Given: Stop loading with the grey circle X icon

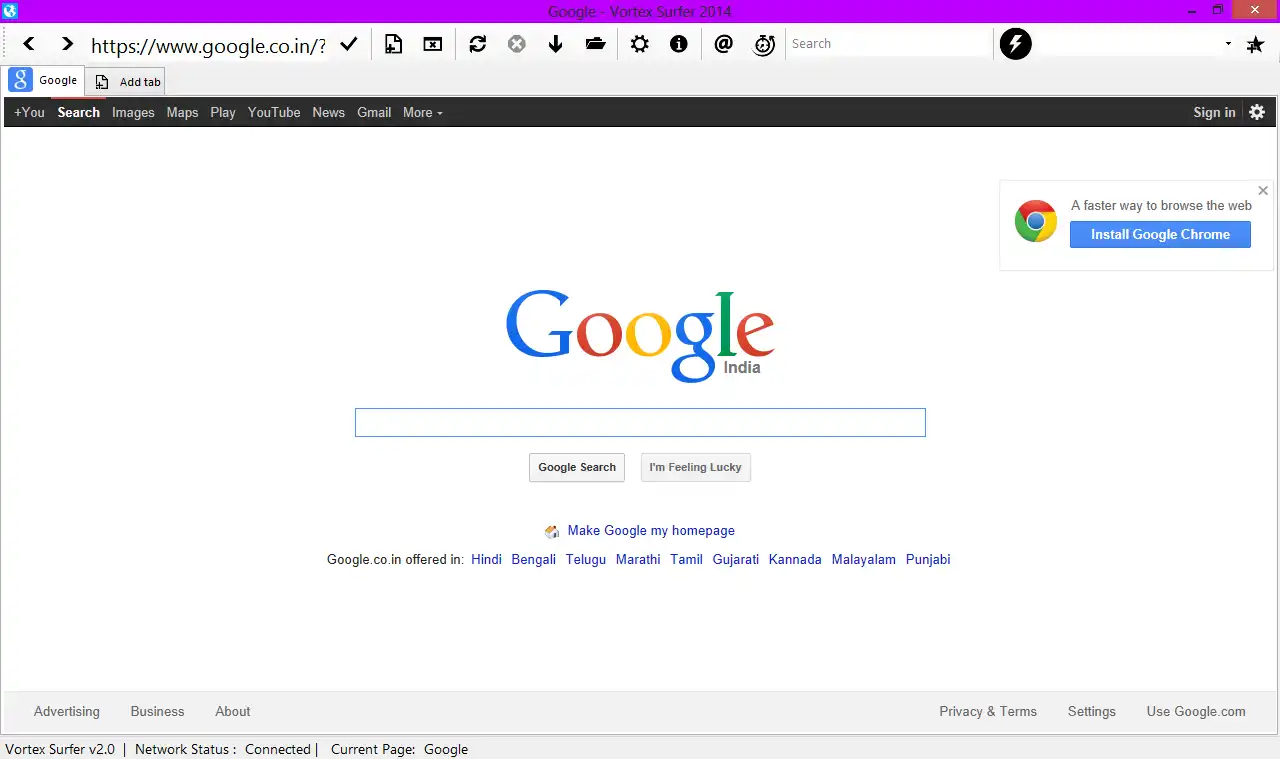Looking at the screenshot, I should 517,44.
